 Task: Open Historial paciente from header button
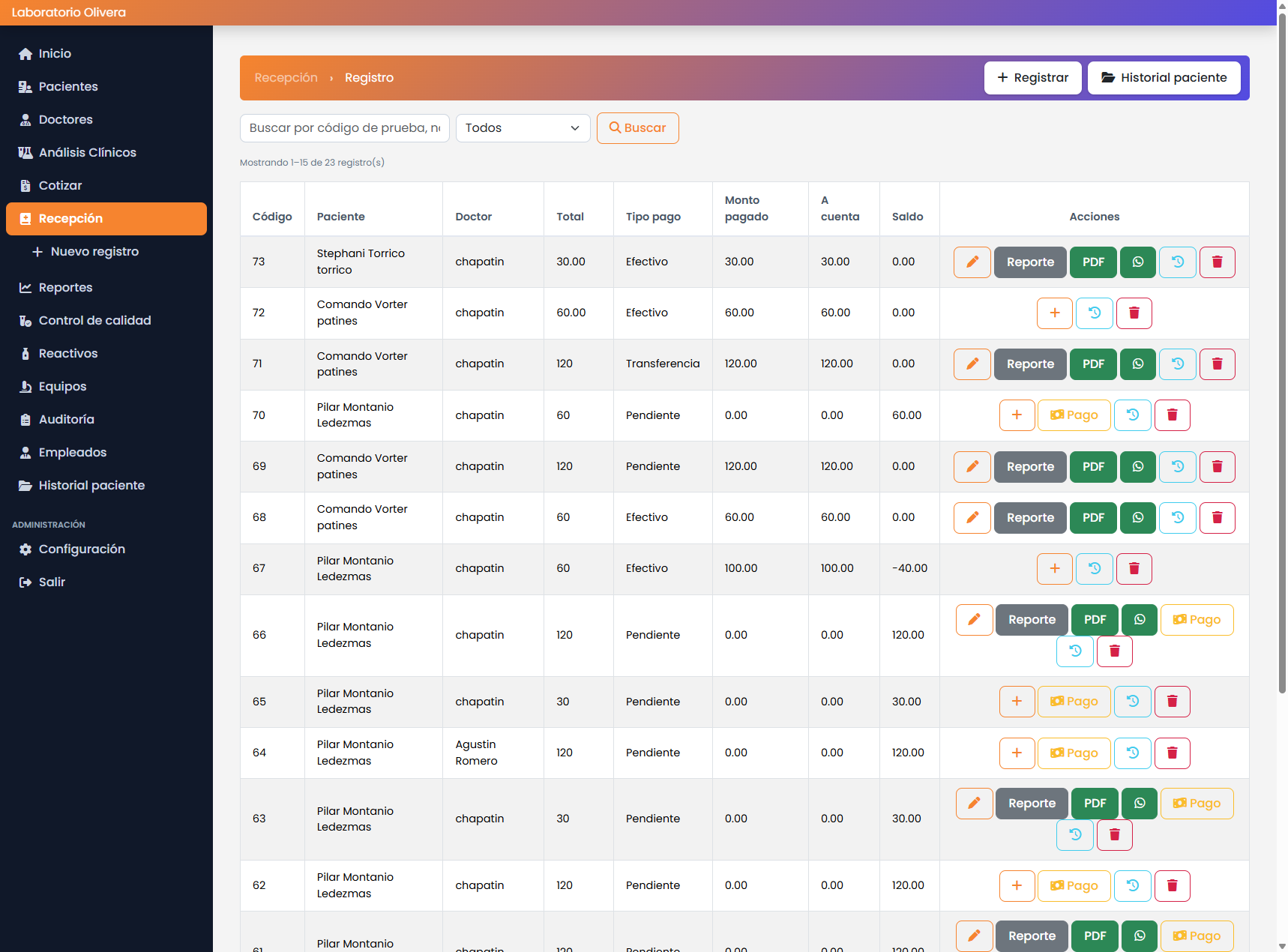coord(1163,78)
